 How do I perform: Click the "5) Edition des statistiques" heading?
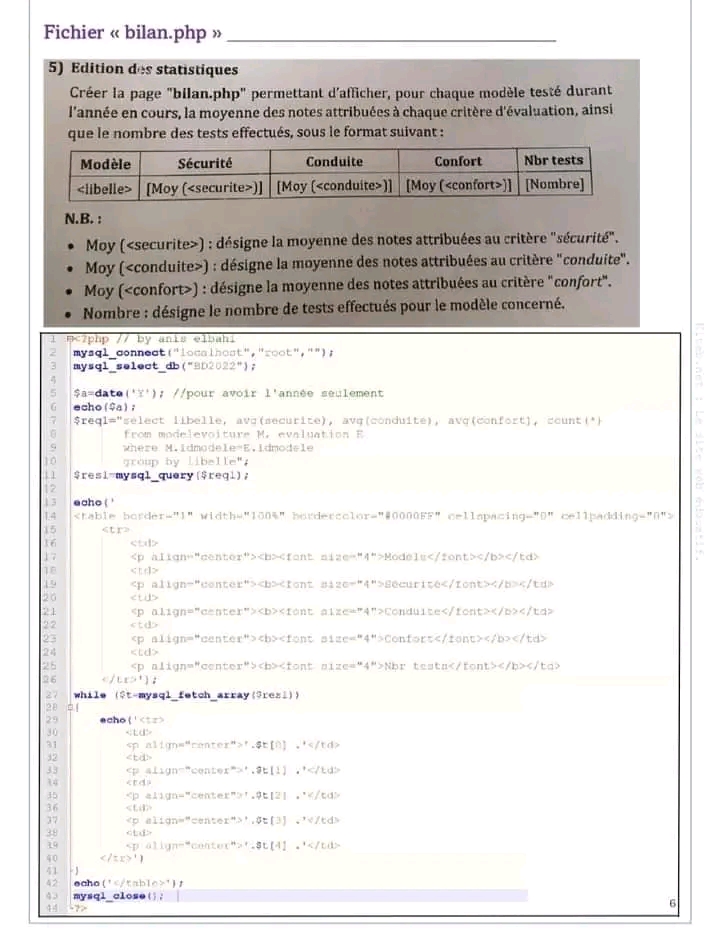[x=142, y=70]
